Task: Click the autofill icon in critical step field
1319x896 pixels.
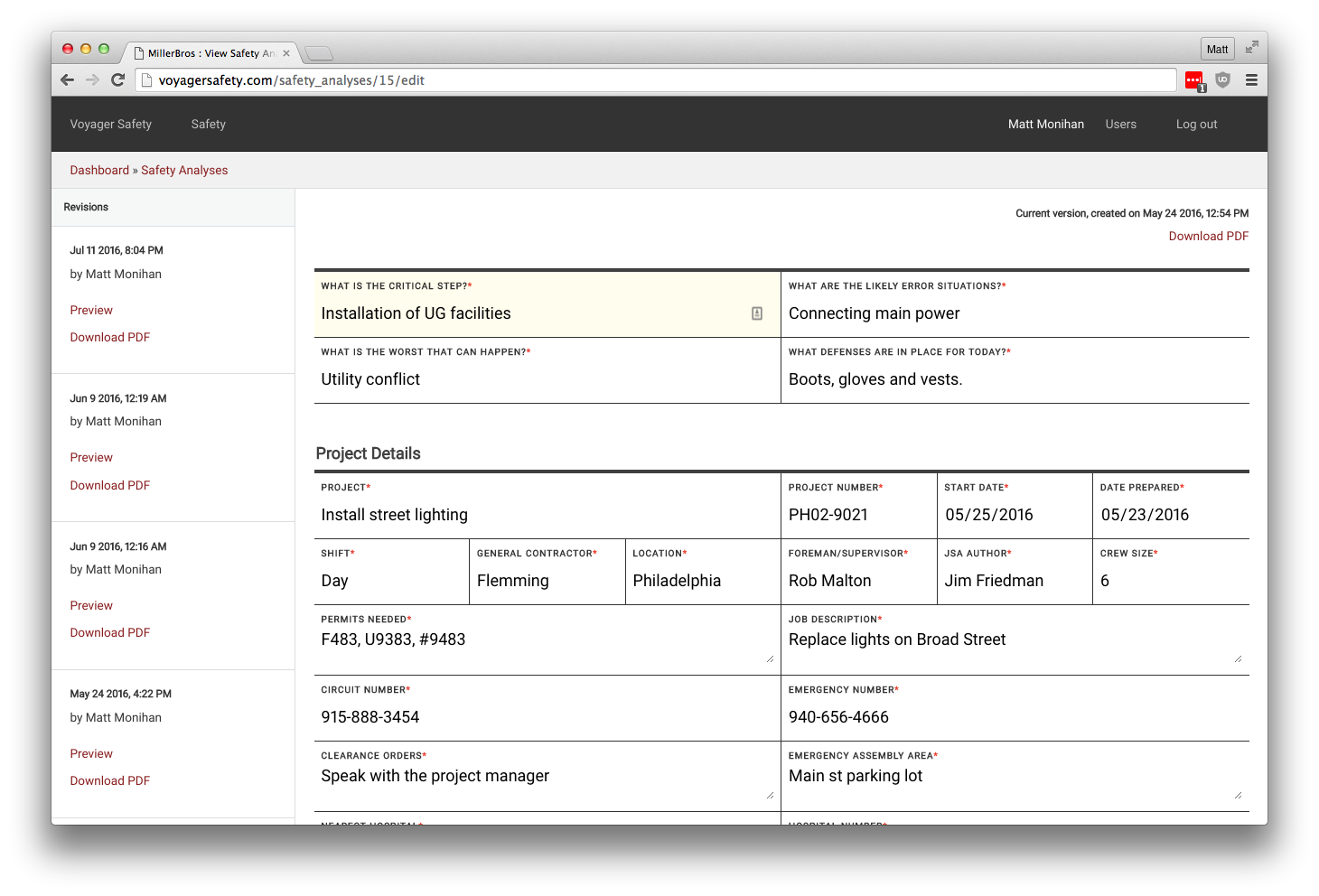Action: [757, 313]
